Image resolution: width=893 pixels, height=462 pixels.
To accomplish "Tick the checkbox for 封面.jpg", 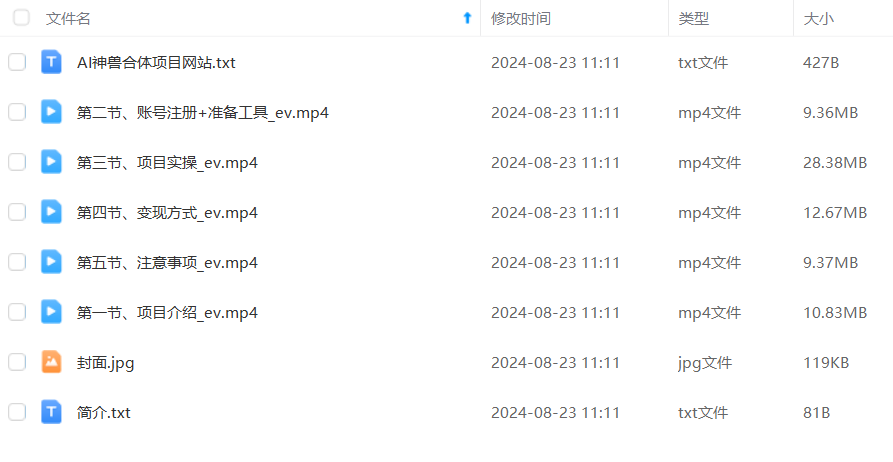I will coord(17,362).
